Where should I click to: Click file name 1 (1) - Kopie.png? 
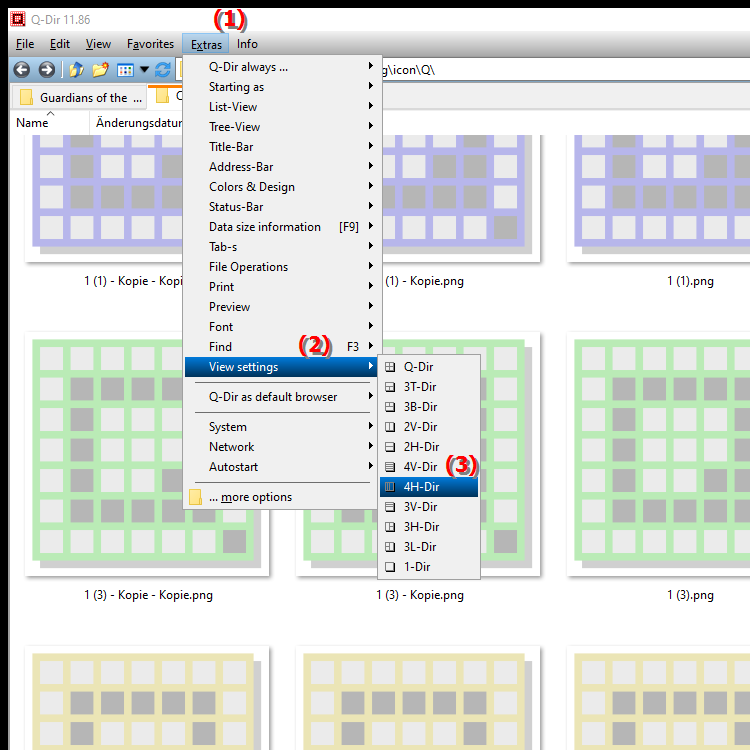(425, 281)
